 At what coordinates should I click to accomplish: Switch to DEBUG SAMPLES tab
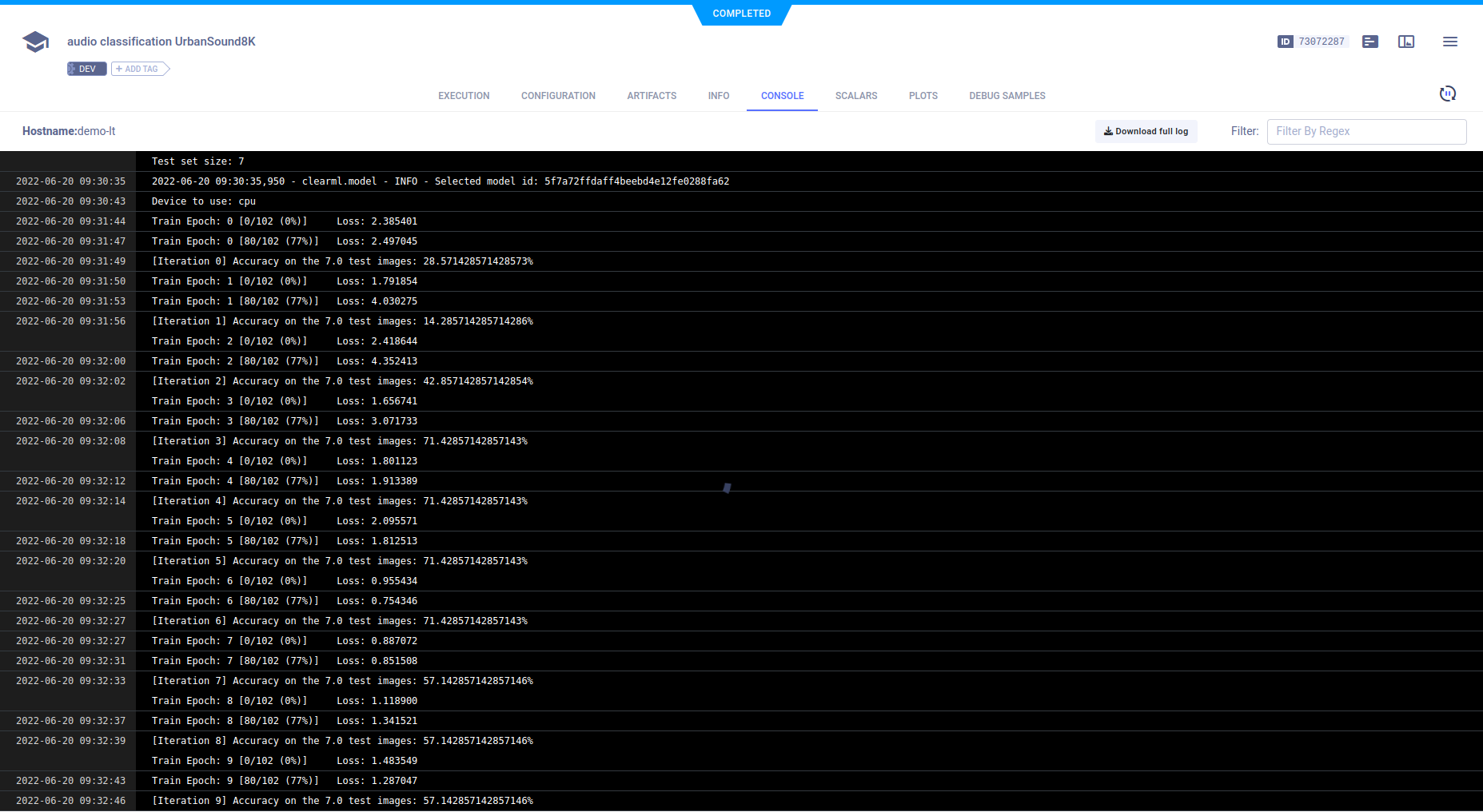1007,96
